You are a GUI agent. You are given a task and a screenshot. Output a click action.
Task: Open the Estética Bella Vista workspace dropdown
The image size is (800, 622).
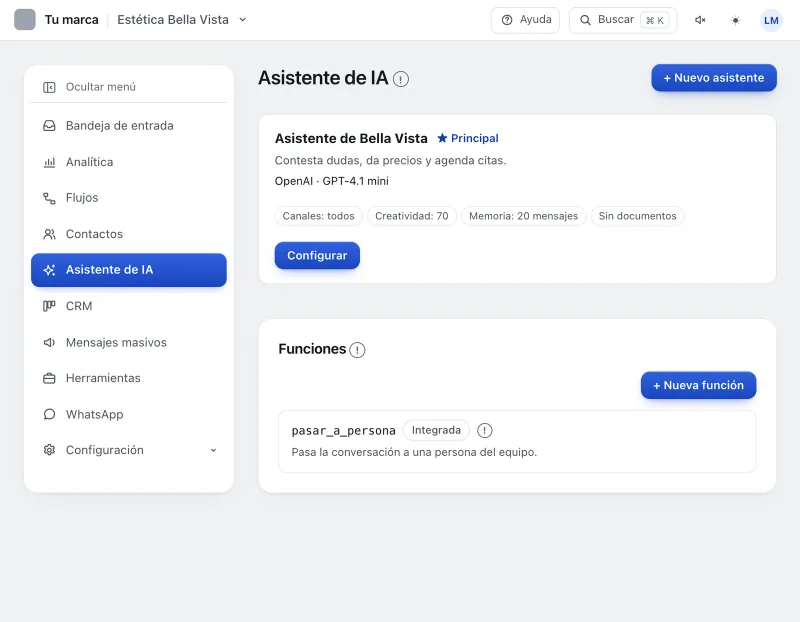point(182,20)
